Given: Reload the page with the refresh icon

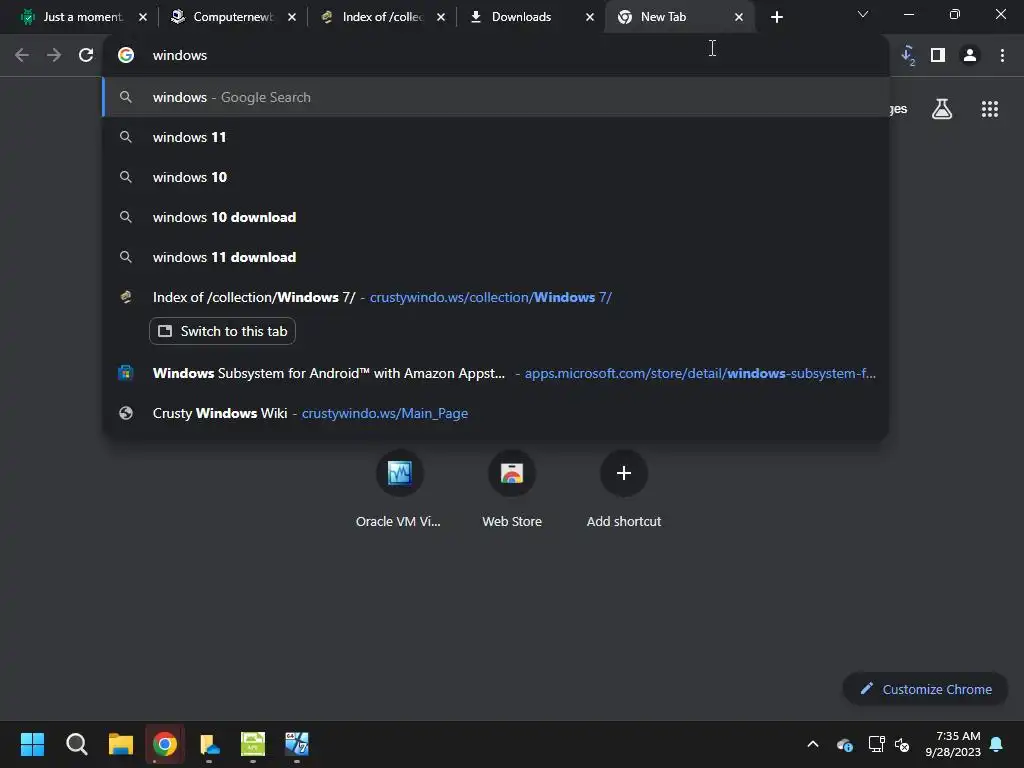Looking at the screenshot, I should (x=86, y=56).
